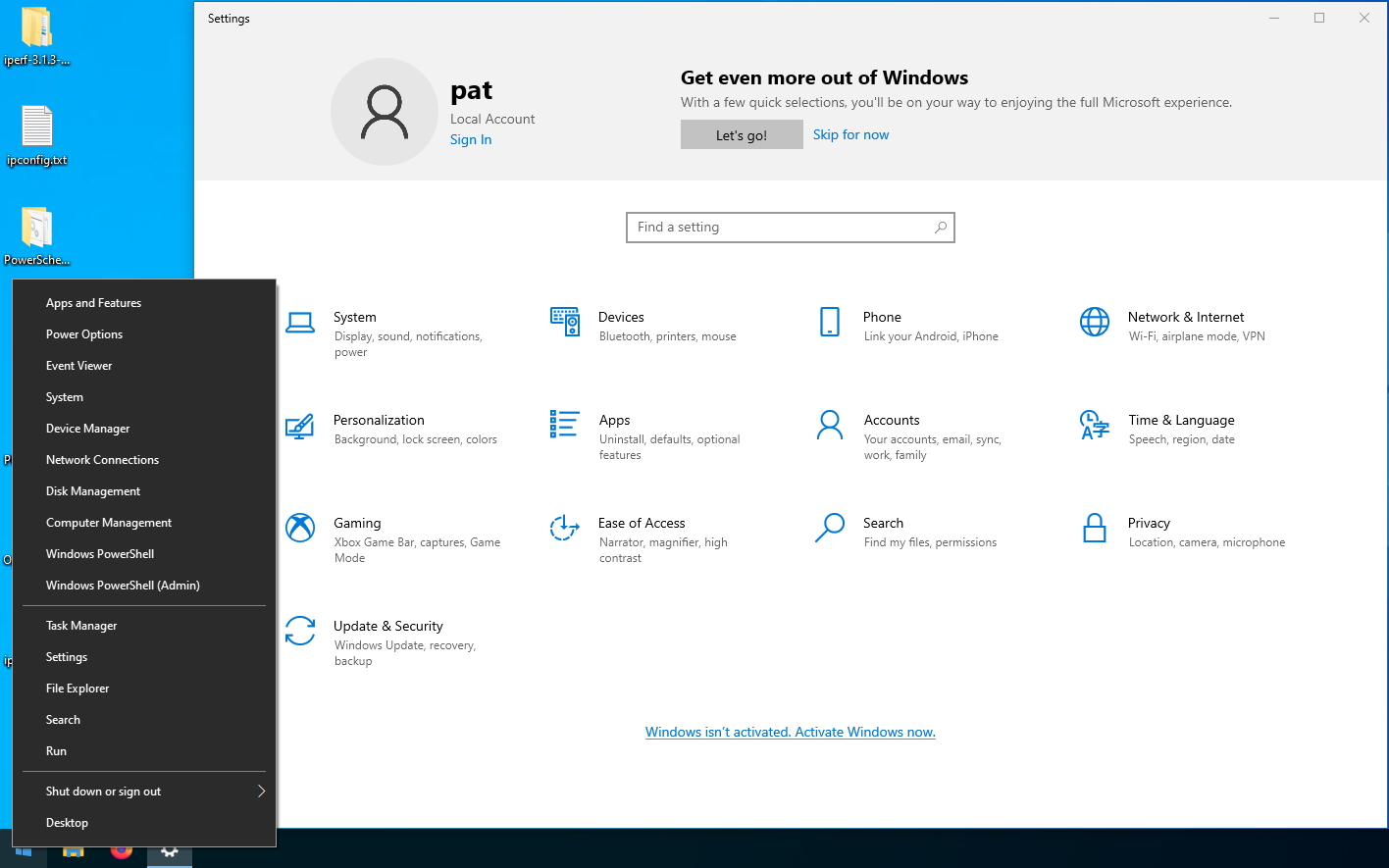Click the Devices keyboard icon
The image size is (1389, 868).
565,322
